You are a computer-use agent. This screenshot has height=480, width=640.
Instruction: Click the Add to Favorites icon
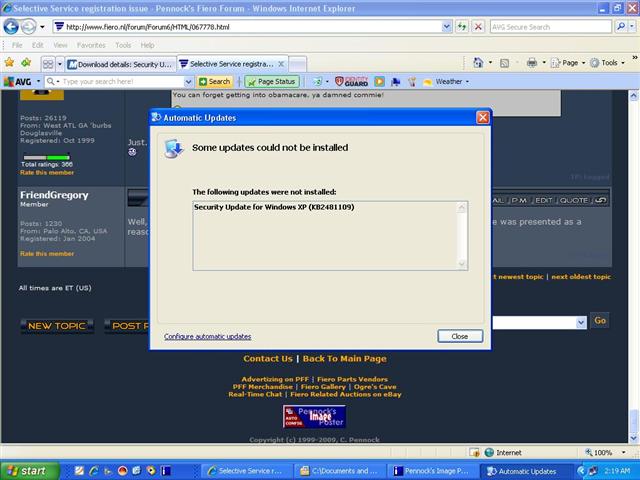pyautogui.click(x=26, y=62)
